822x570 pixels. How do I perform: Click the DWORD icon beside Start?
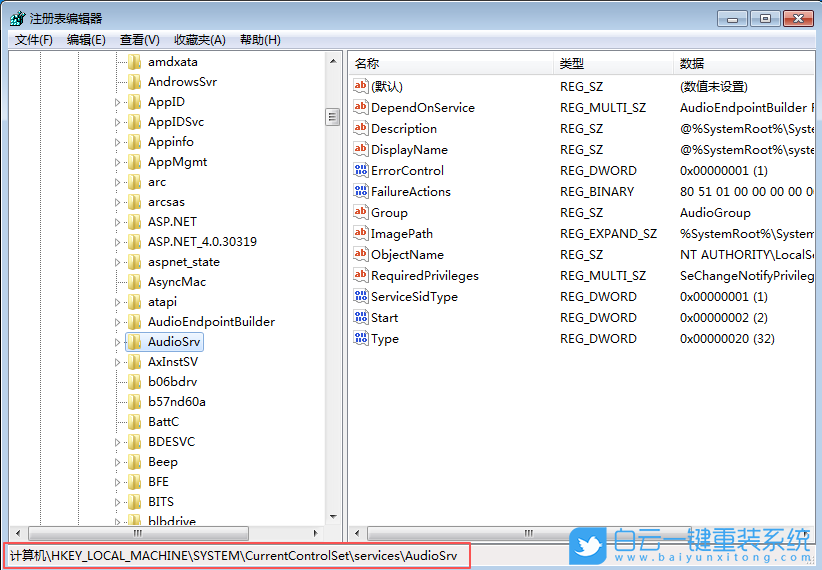[x=361, y=317]
